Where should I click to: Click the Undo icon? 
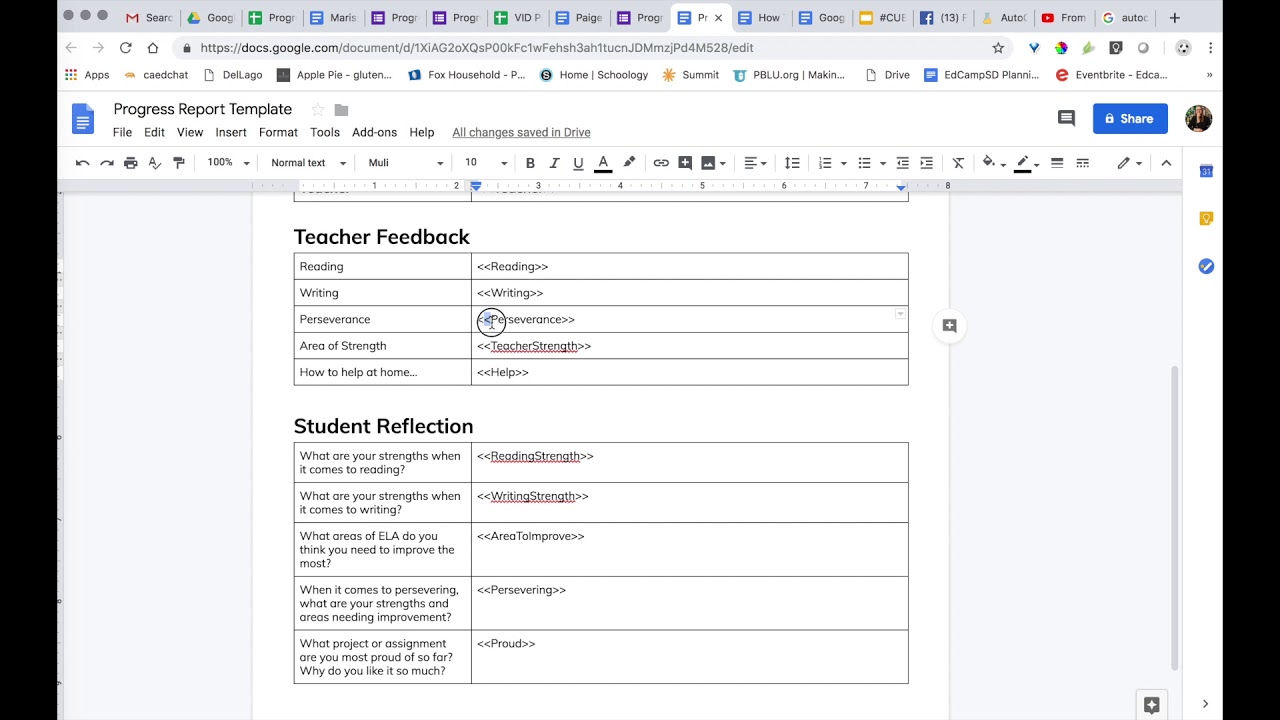pos(83,163)
